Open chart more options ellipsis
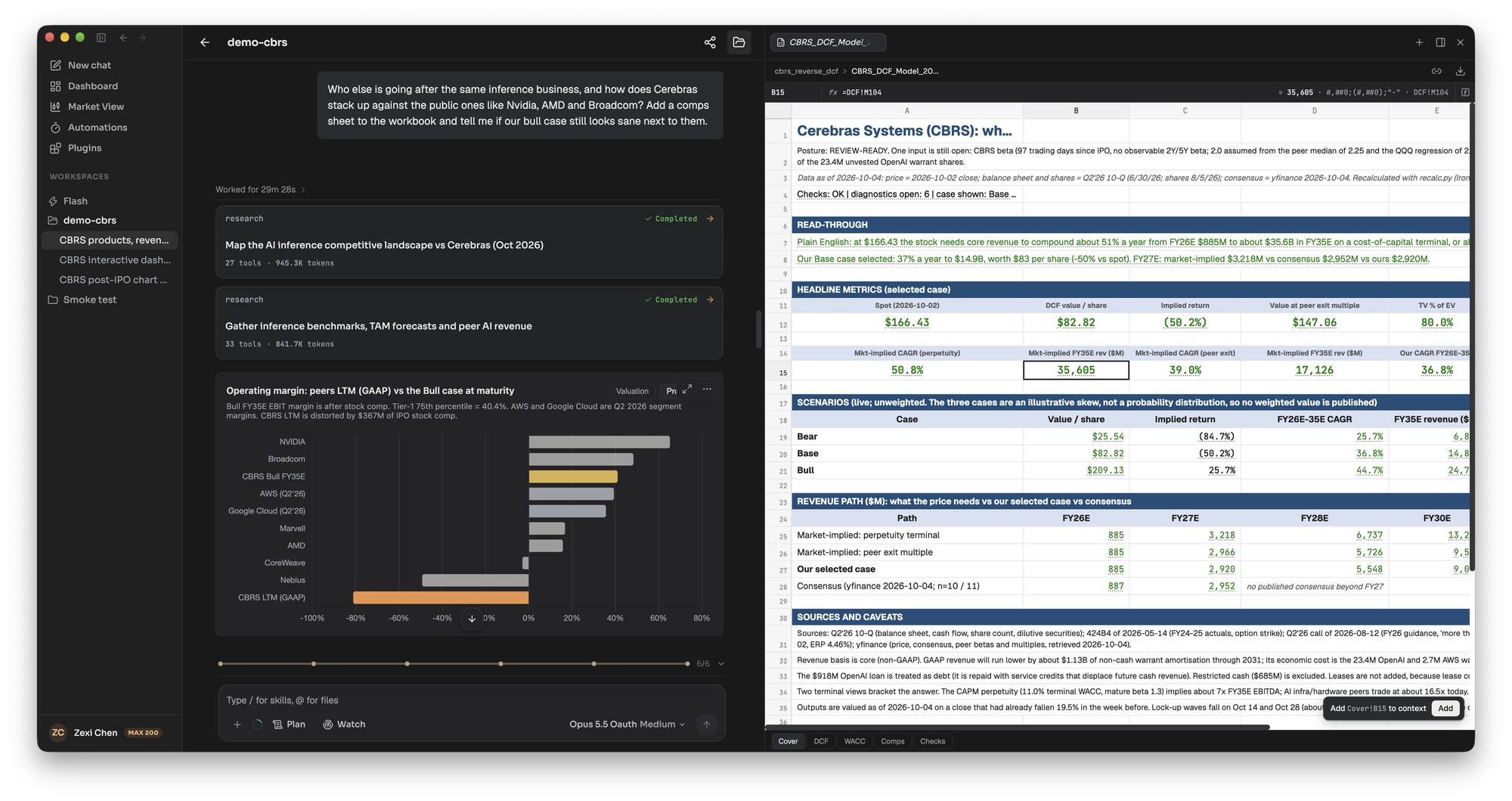The width and height of the screenshot is (1512, 801). click(x=707, y=390)
